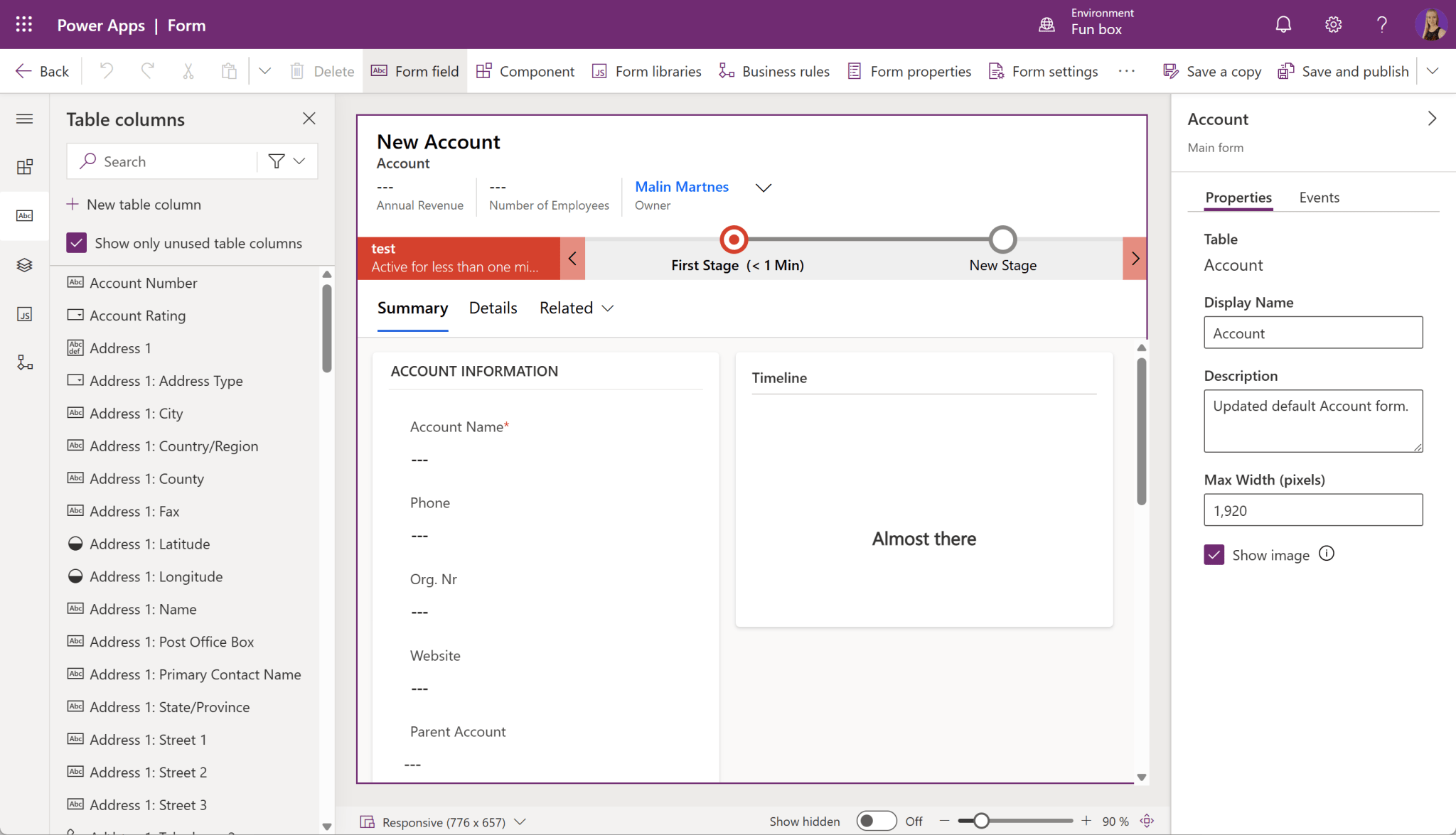Switch to the Summary tab
The width and height of the screenshot is (1456, 835).
(x=412, y=308)
